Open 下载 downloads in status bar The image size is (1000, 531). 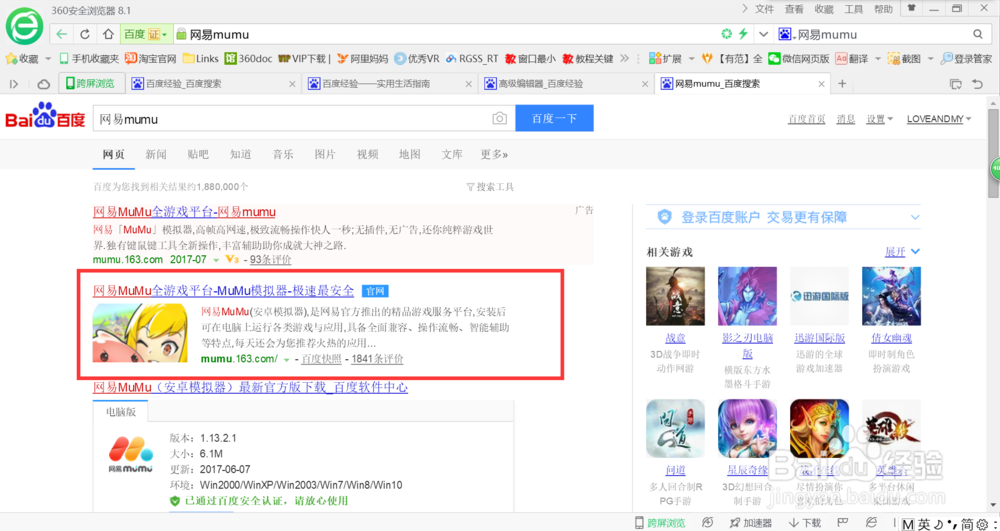(805, 523)
